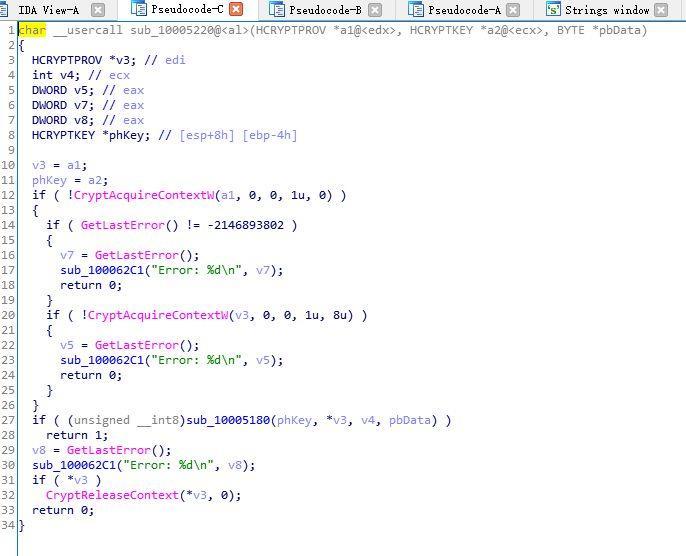The image size is (686, 556).
Task: Switch to the IDA View-A tab
Action: 48,10
